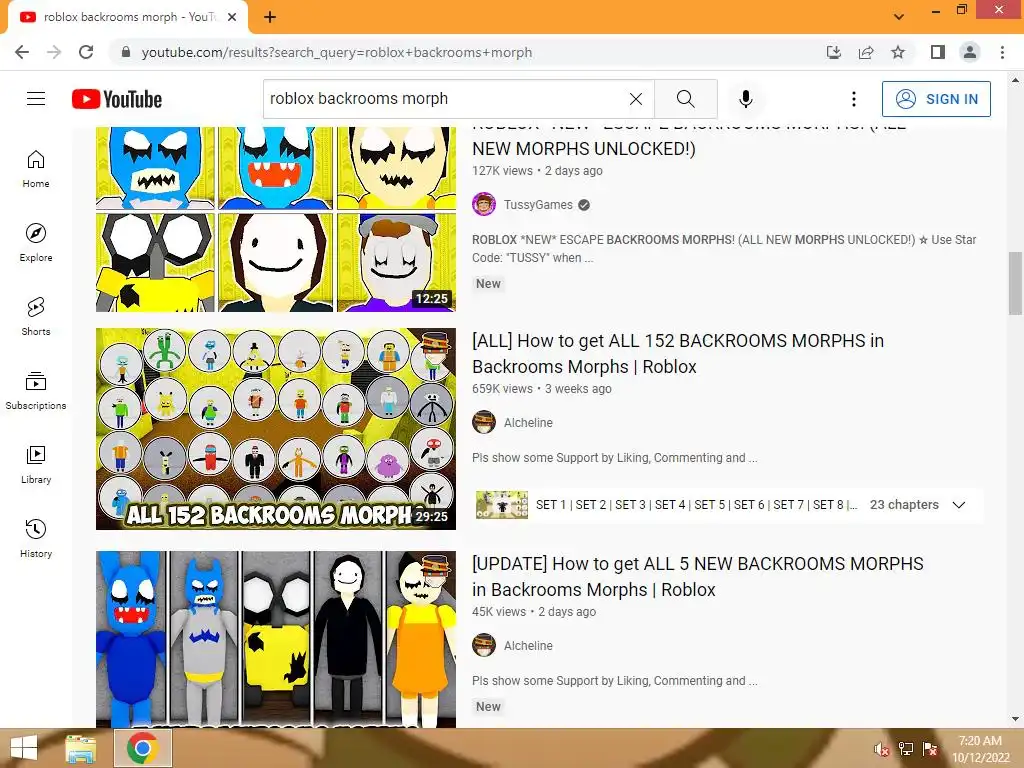Open Explore in the sidebar

pos(36,243)
